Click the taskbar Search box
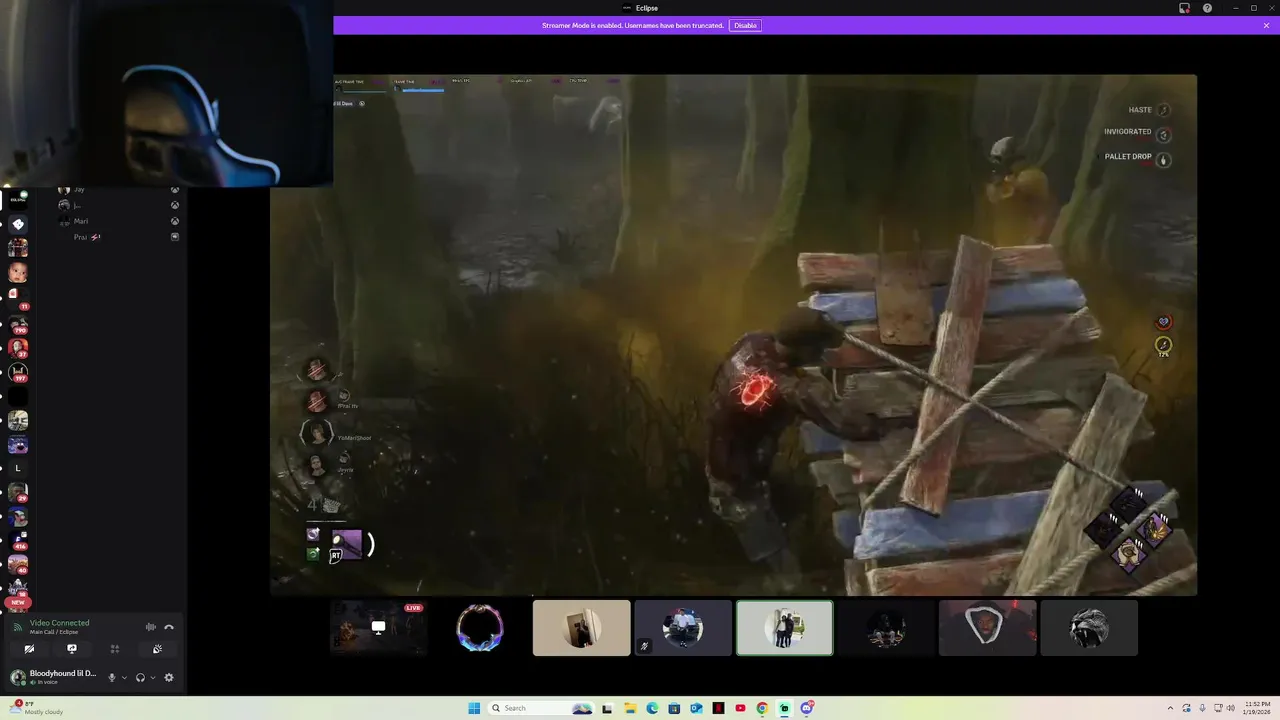Viewport: 1280px width, 720px height. (x=540, y=708)
